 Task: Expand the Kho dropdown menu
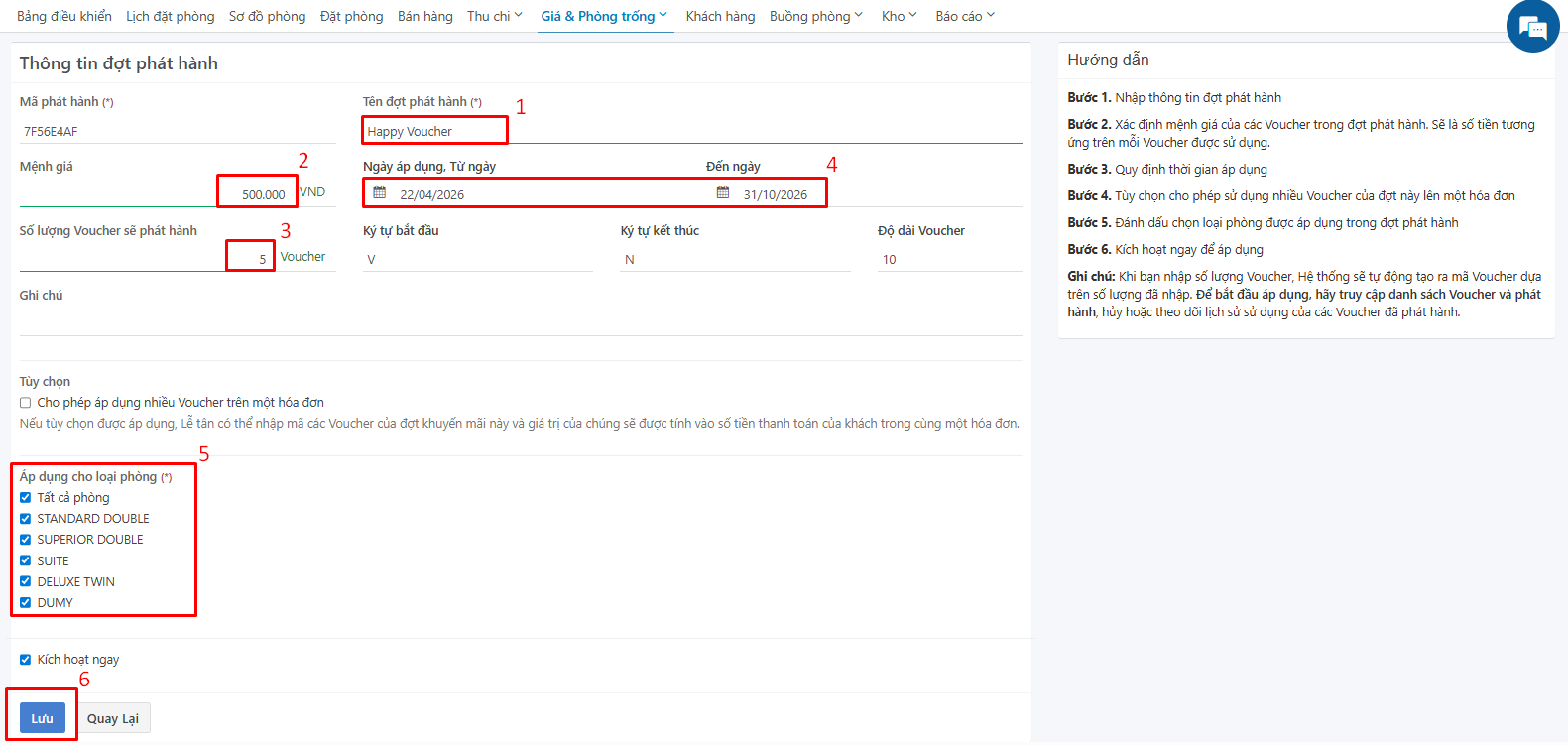[x=900, y=16]
